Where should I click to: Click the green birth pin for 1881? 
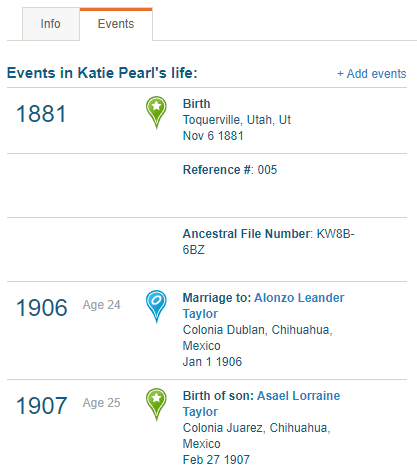(156, 112)
